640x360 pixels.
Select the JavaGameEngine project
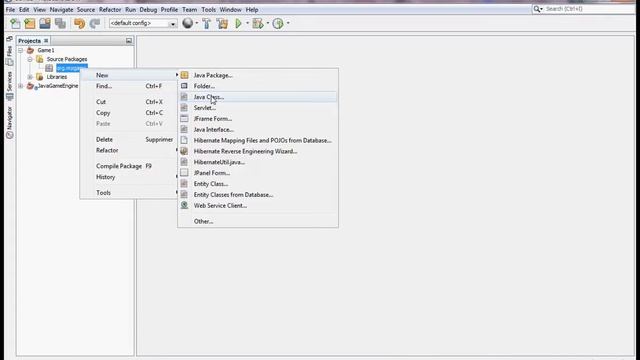pos(58,86)
